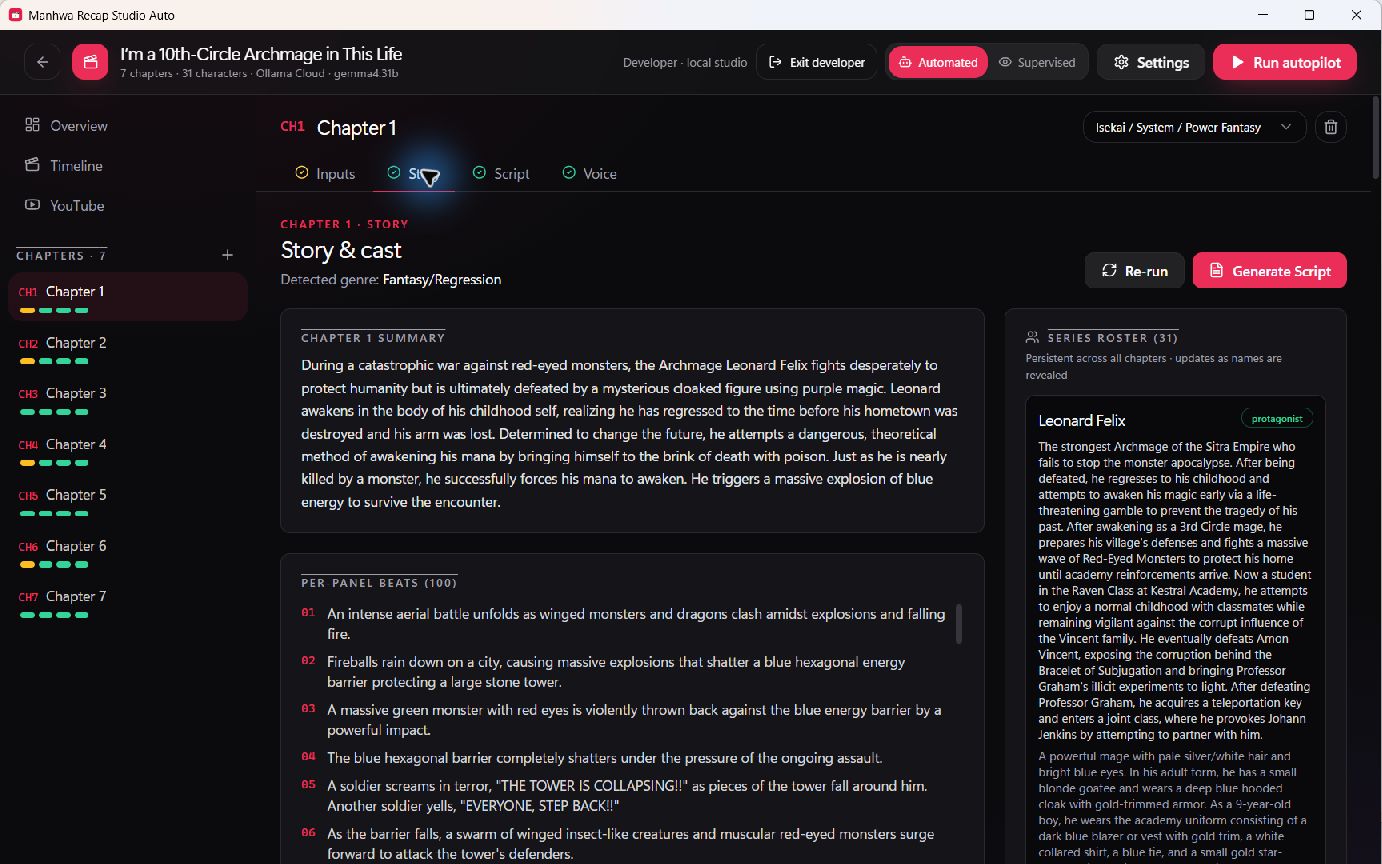Click the protagonist tag on Leonard Felix
Viewport: 1382px width, 864px height.
click(x=1277, y=418)
